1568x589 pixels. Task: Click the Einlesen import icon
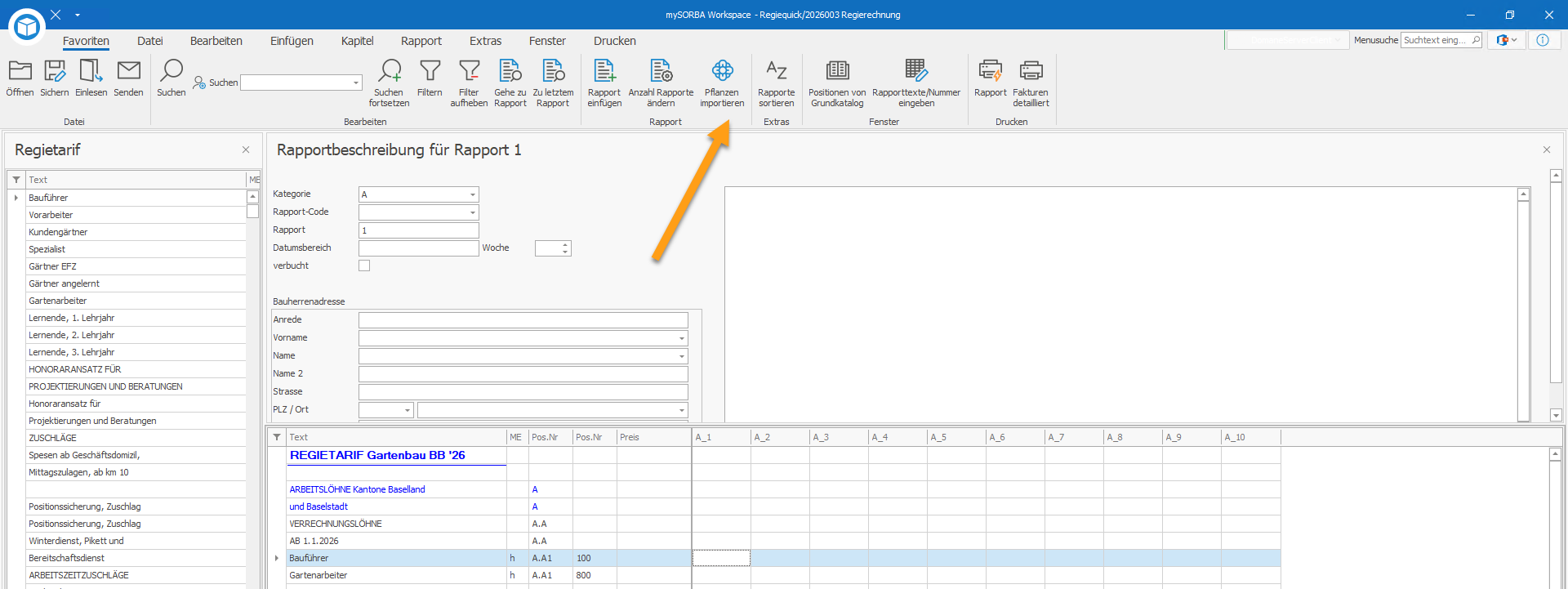[91, 78]
